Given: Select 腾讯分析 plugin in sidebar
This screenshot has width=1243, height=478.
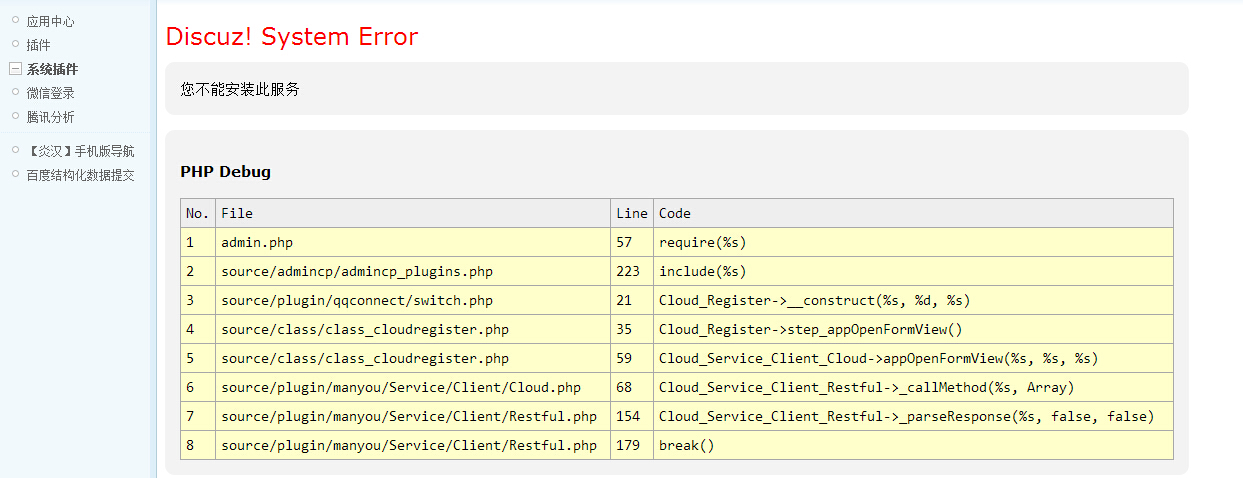Looking at the screenshot, I should [50, 117].
